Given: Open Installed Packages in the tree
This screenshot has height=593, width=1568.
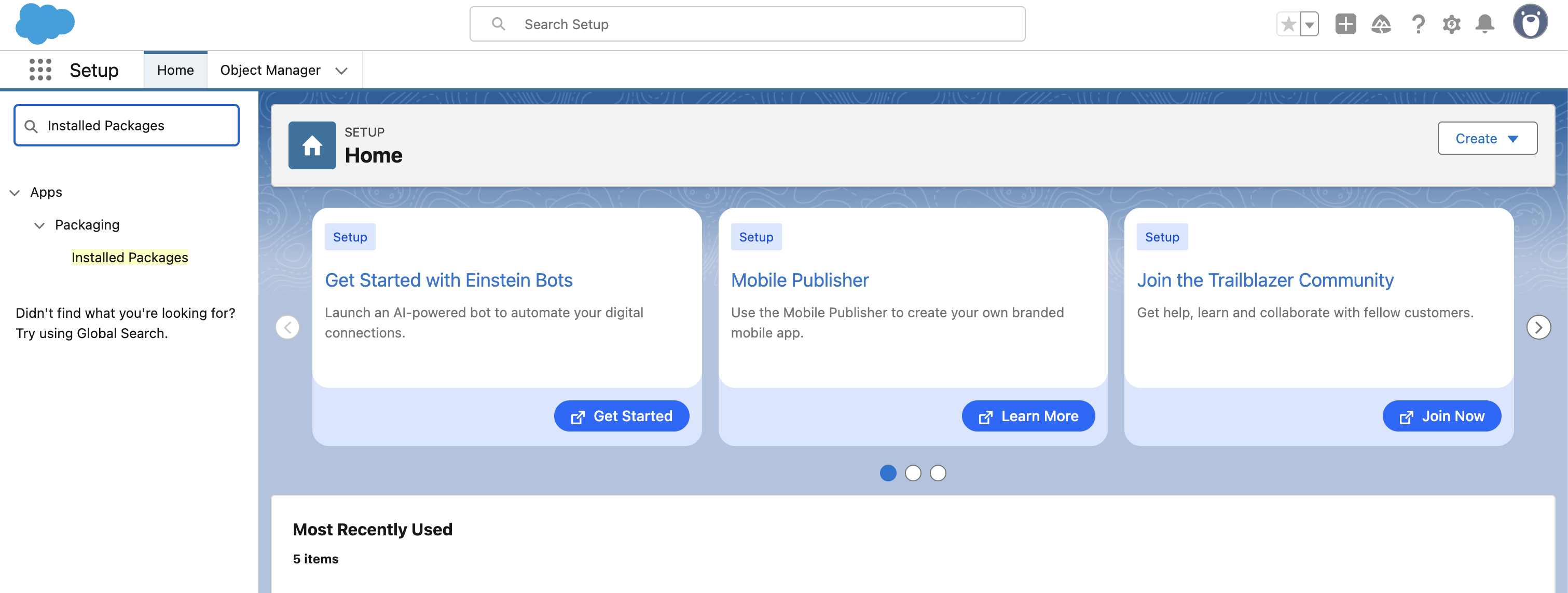Looking at the screenshot, I should [130, 257].
